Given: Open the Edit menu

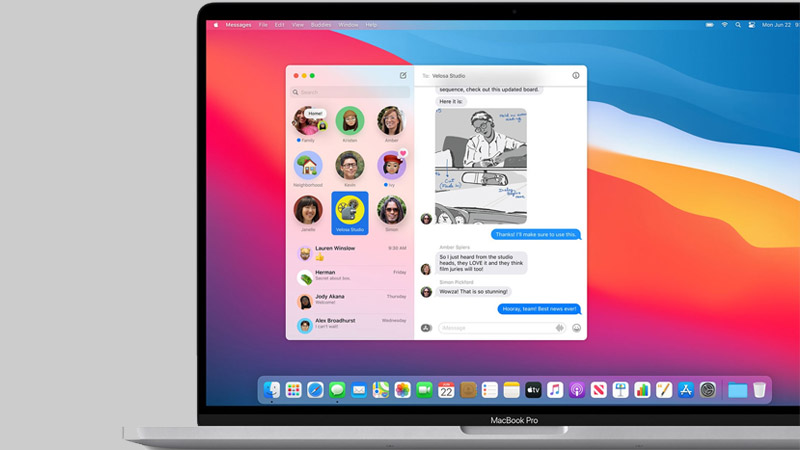Looking at the screenshot, I should 280,25.
